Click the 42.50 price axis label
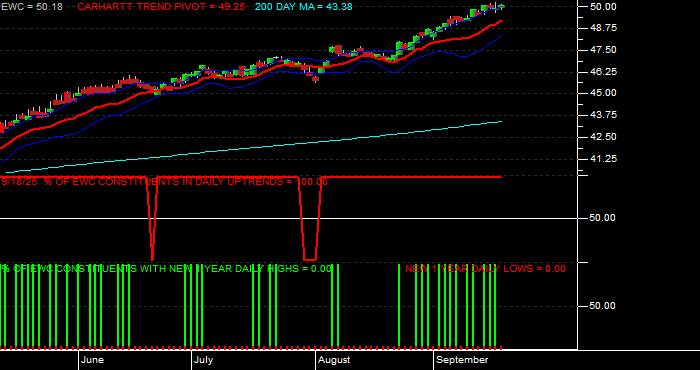The image size is (700, 370). point(603,137)
